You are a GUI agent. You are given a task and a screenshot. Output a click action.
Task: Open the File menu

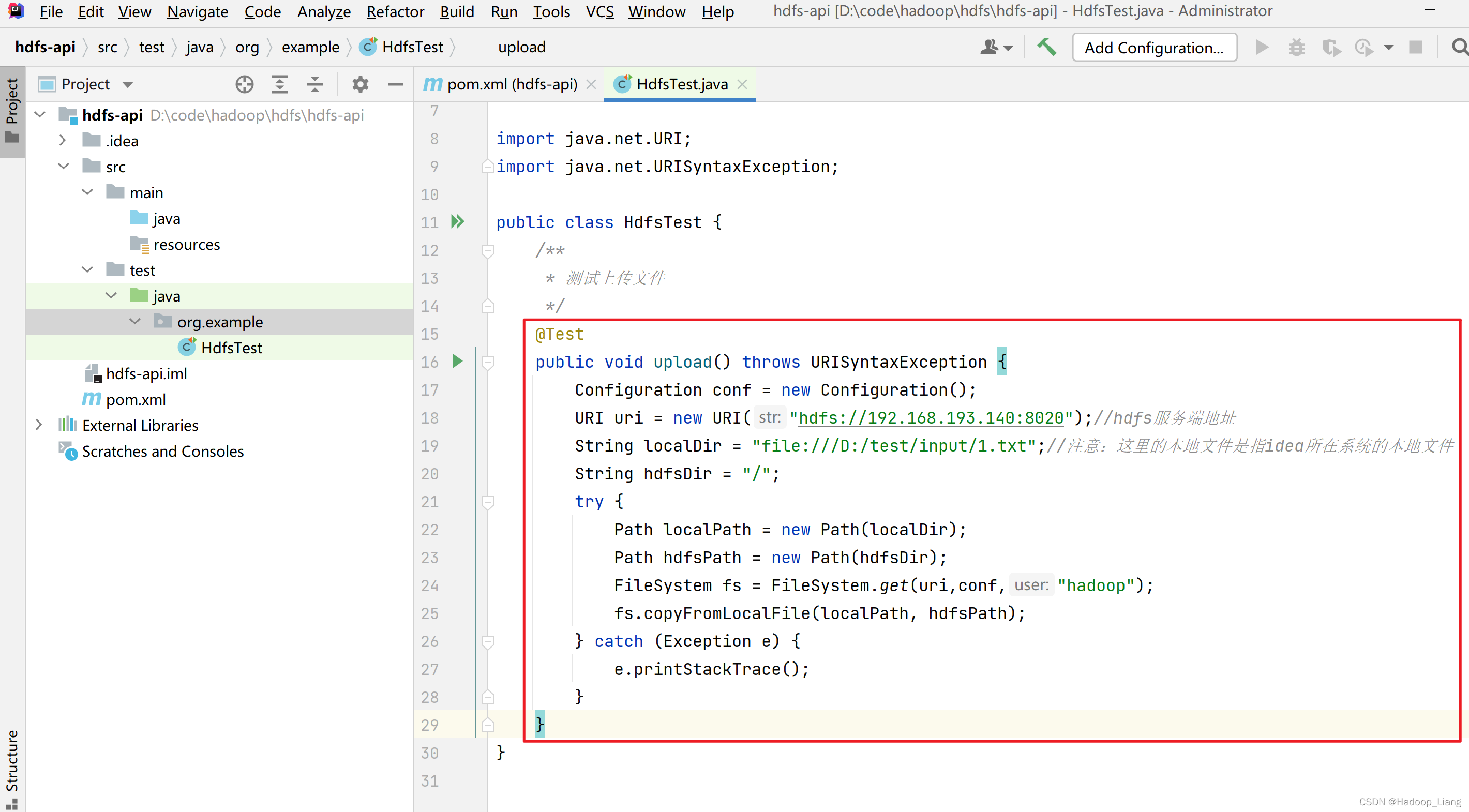pos(51,11)
